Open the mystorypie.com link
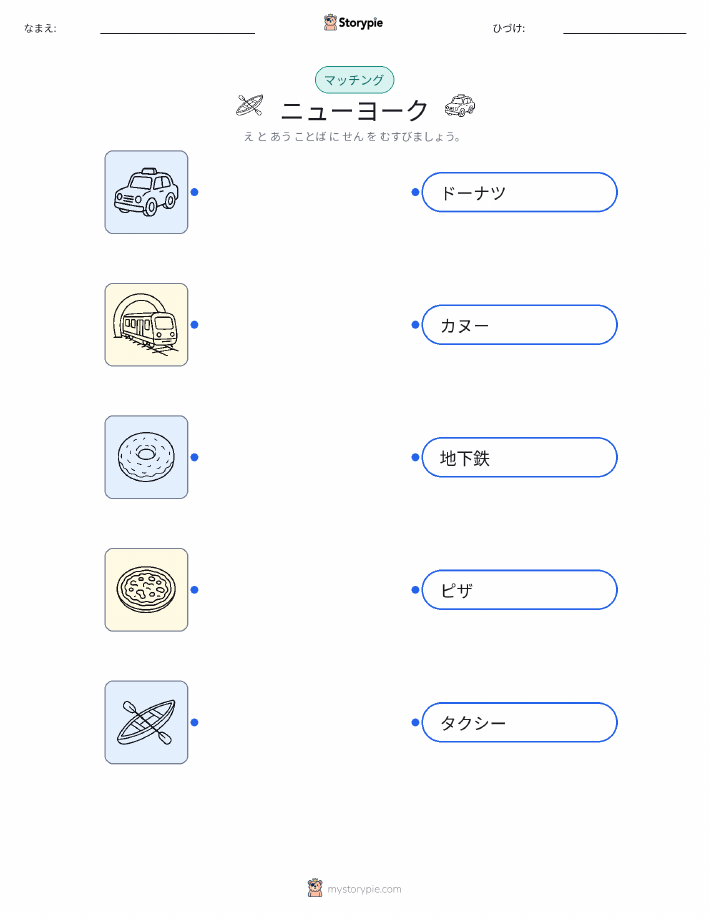Image resolution: width=709 pixels, height=917 pixels. (364, 889)
